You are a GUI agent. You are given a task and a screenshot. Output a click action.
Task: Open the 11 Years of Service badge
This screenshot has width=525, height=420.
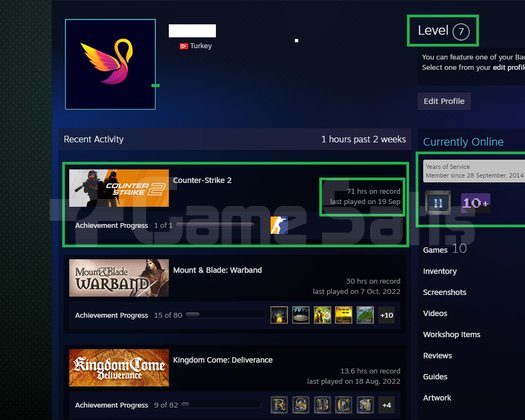pyautogui.click(x=438, y=202)
